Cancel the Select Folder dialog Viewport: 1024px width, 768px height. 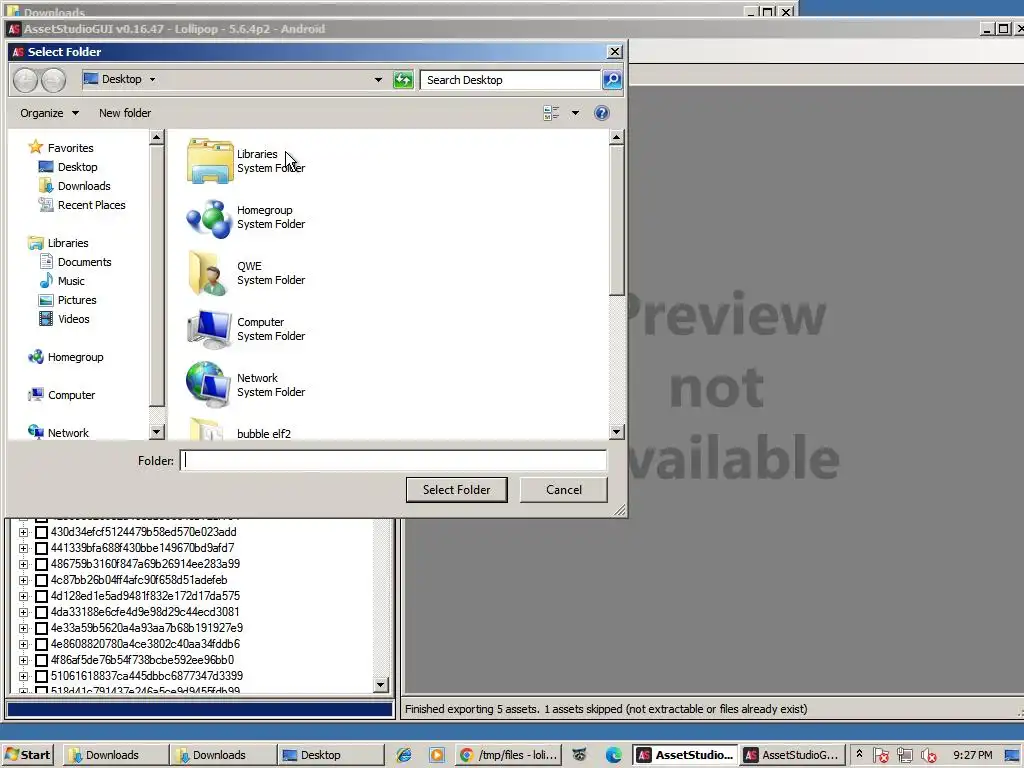[564, 490]
